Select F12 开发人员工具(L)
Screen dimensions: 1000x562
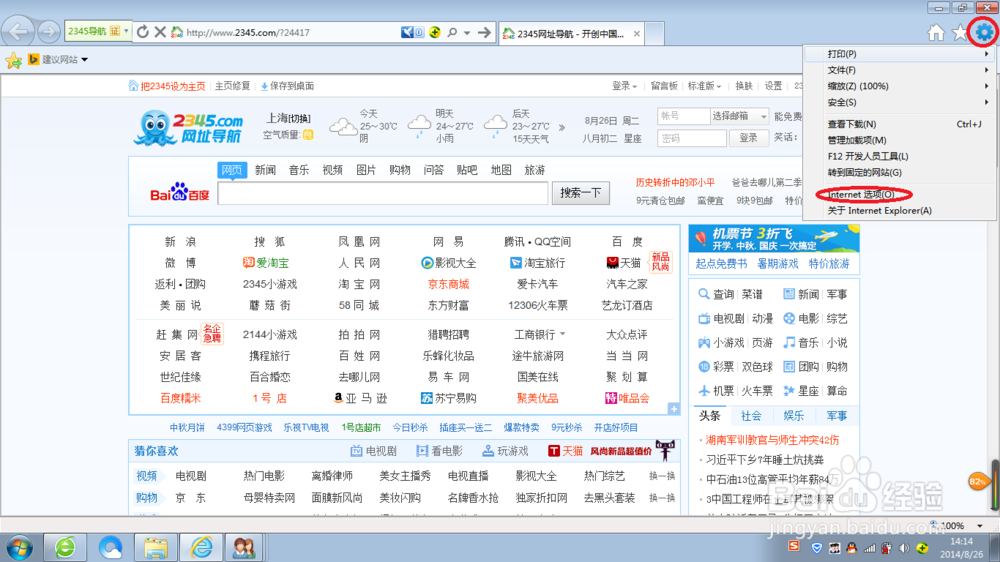tap(899, 156)
